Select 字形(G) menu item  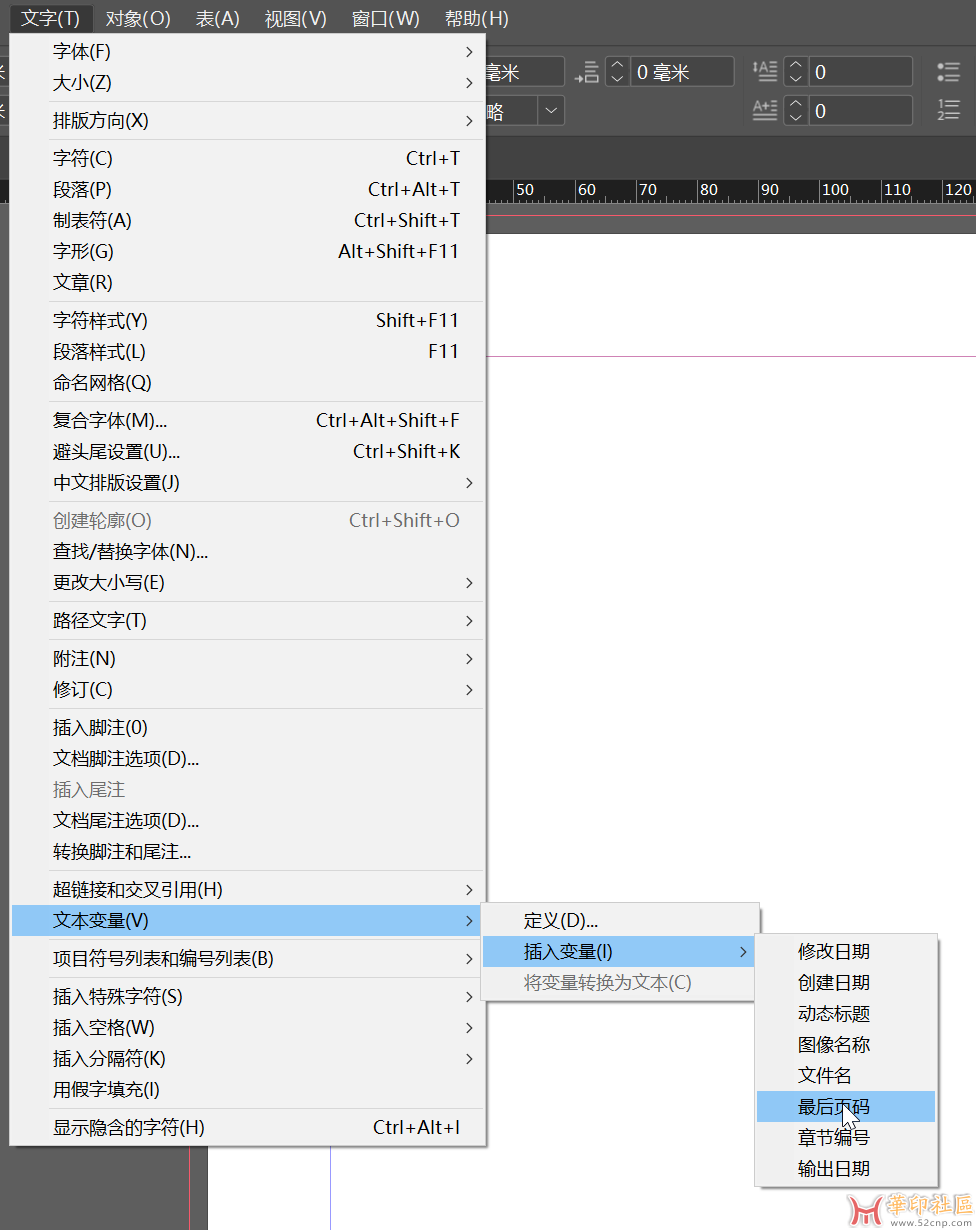(x=248, y=252)
